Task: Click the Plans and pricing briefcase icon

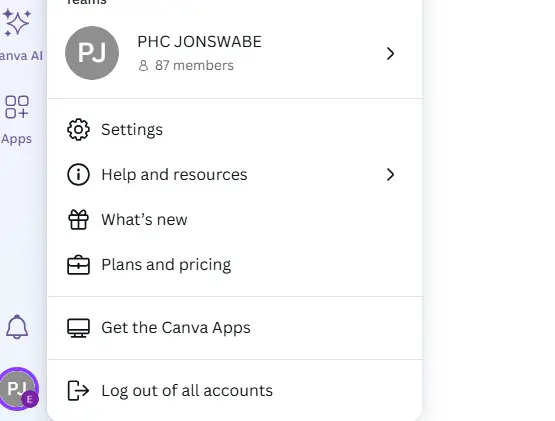Action: 78,264
